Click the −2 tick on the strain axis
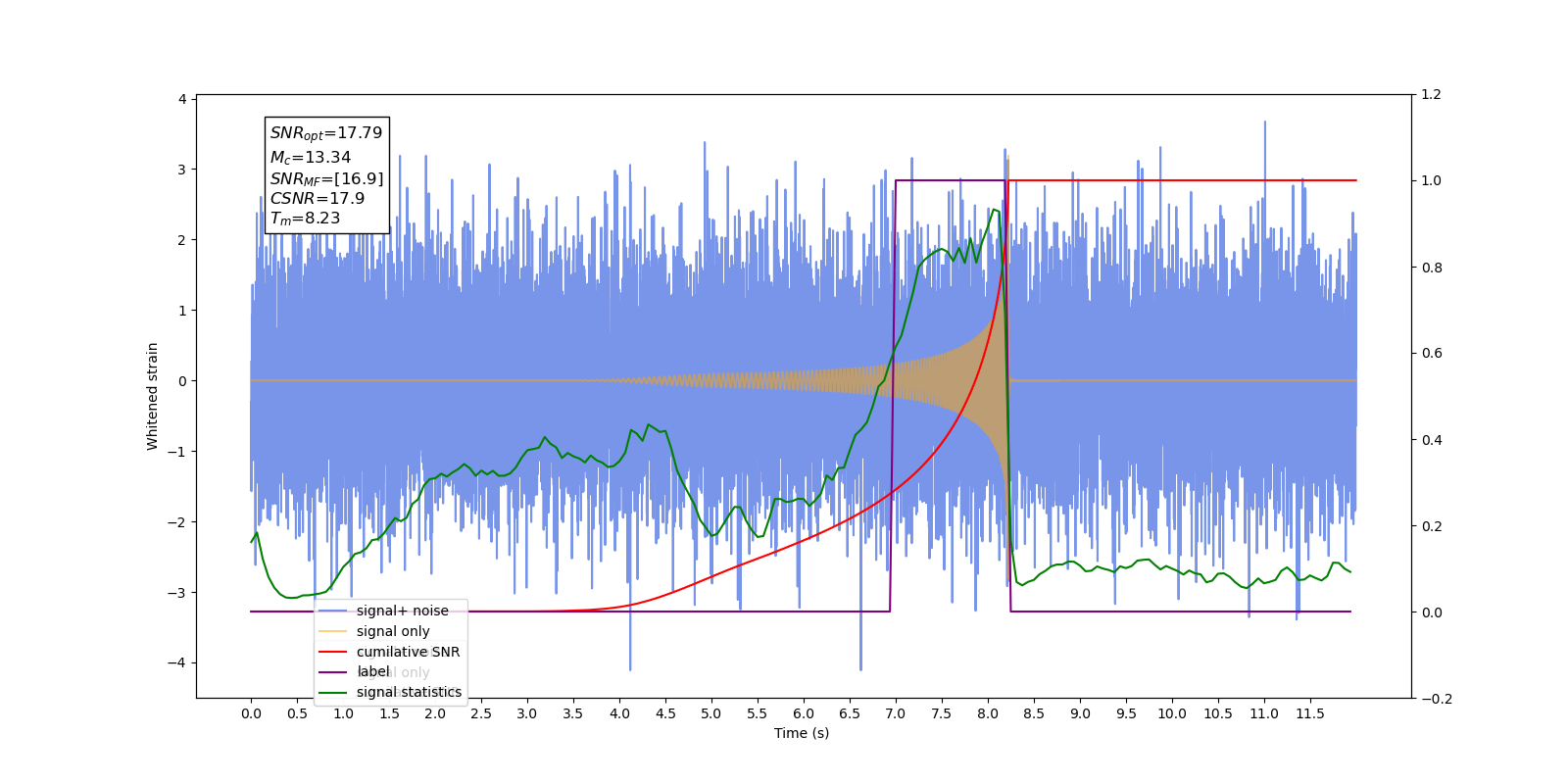 (176, 522)
